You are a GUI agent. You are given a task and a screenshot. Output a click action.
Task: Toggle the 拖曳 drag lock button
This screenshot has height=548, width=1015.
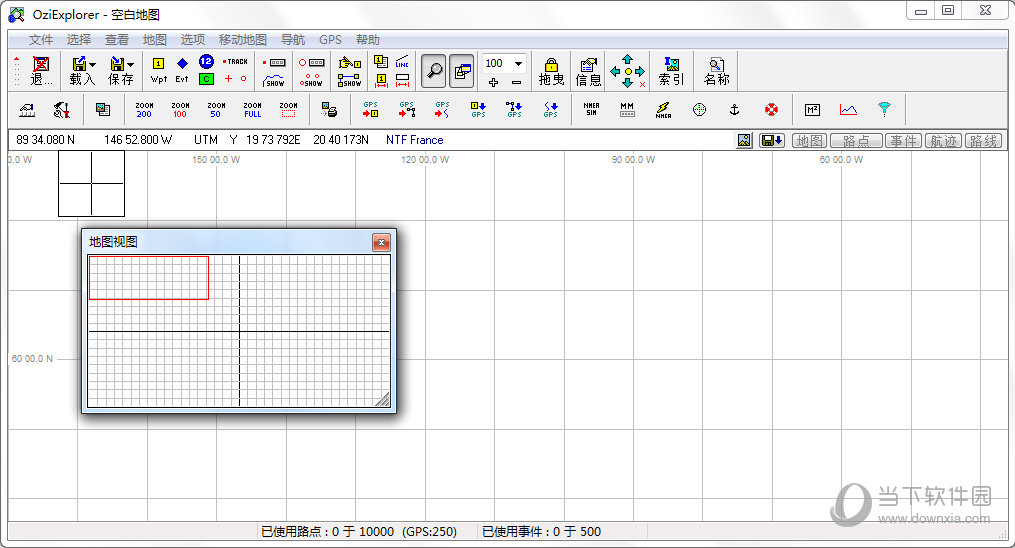pos(551,70)
